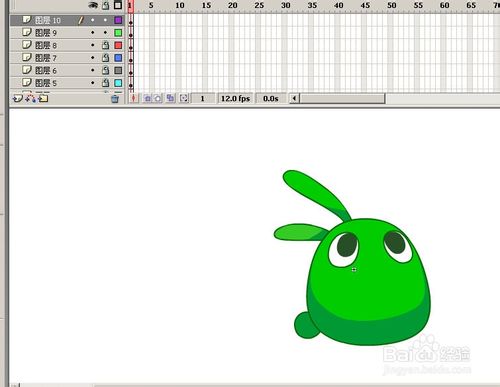Click the page icon of 图层 10
The image size is (500, 387).
point(27,20)
